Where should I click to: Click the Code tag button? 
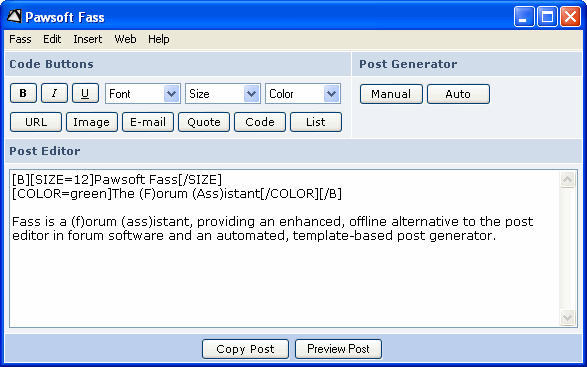click(x=260, y=122)
